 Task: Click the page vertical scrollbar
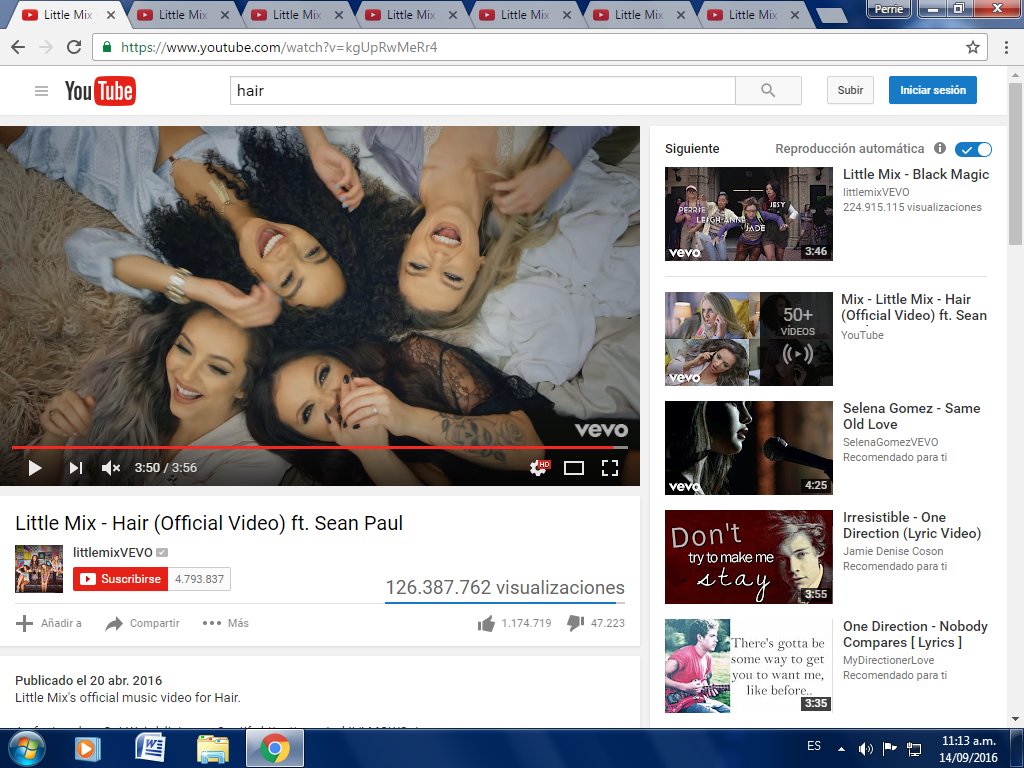1016,163
